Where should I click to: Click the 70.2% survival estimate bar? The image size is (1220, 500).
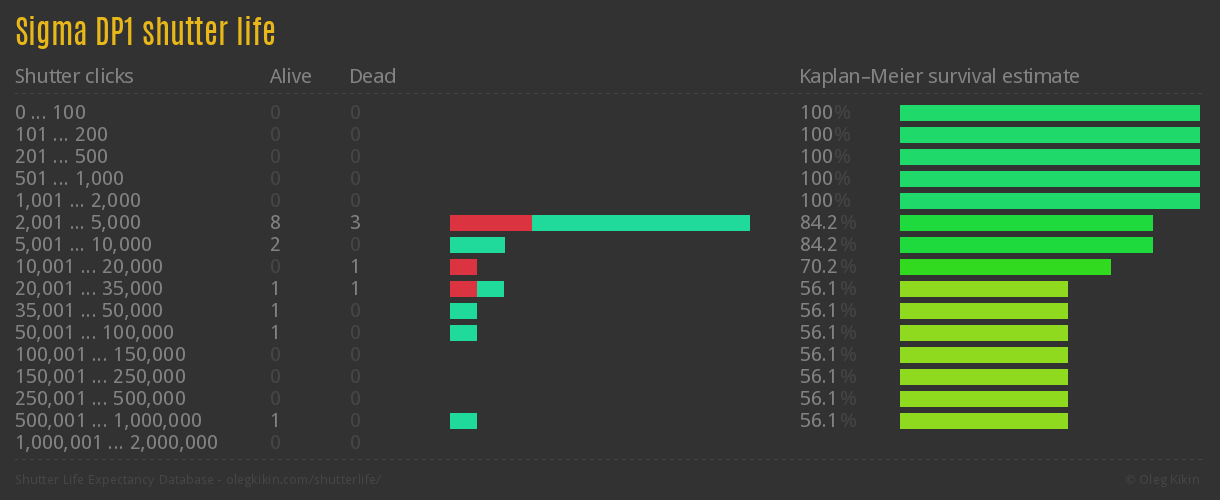1005,267
